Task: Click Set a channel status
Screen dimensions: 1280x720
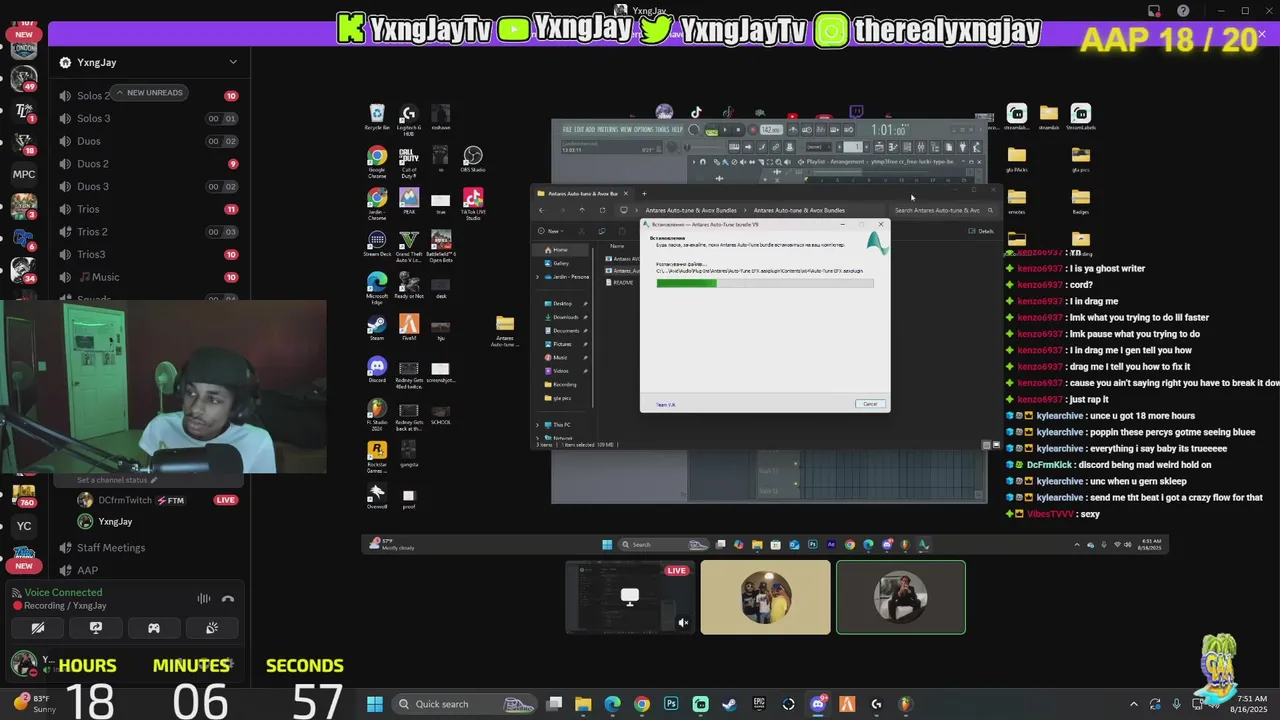Action: pyautogui.click(x=117, y=480)
